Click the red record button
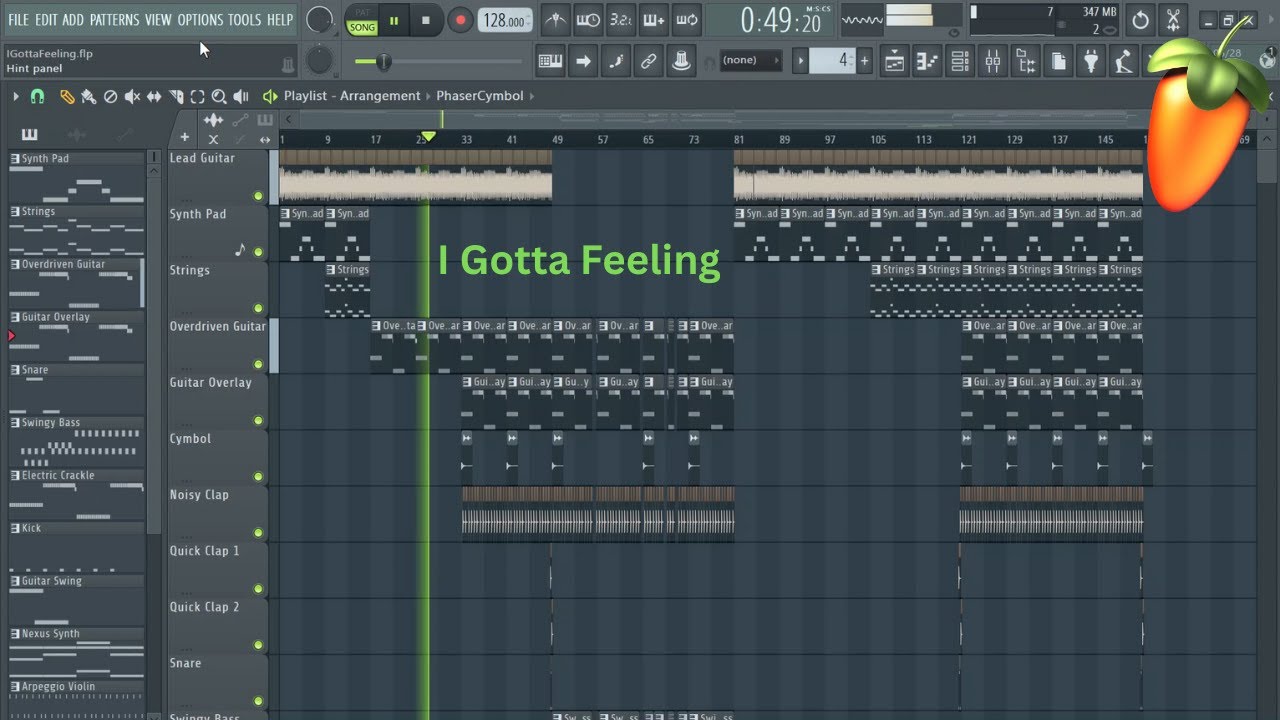The height and width of the screenshot is (720, 1280). [x=460, y=20]
